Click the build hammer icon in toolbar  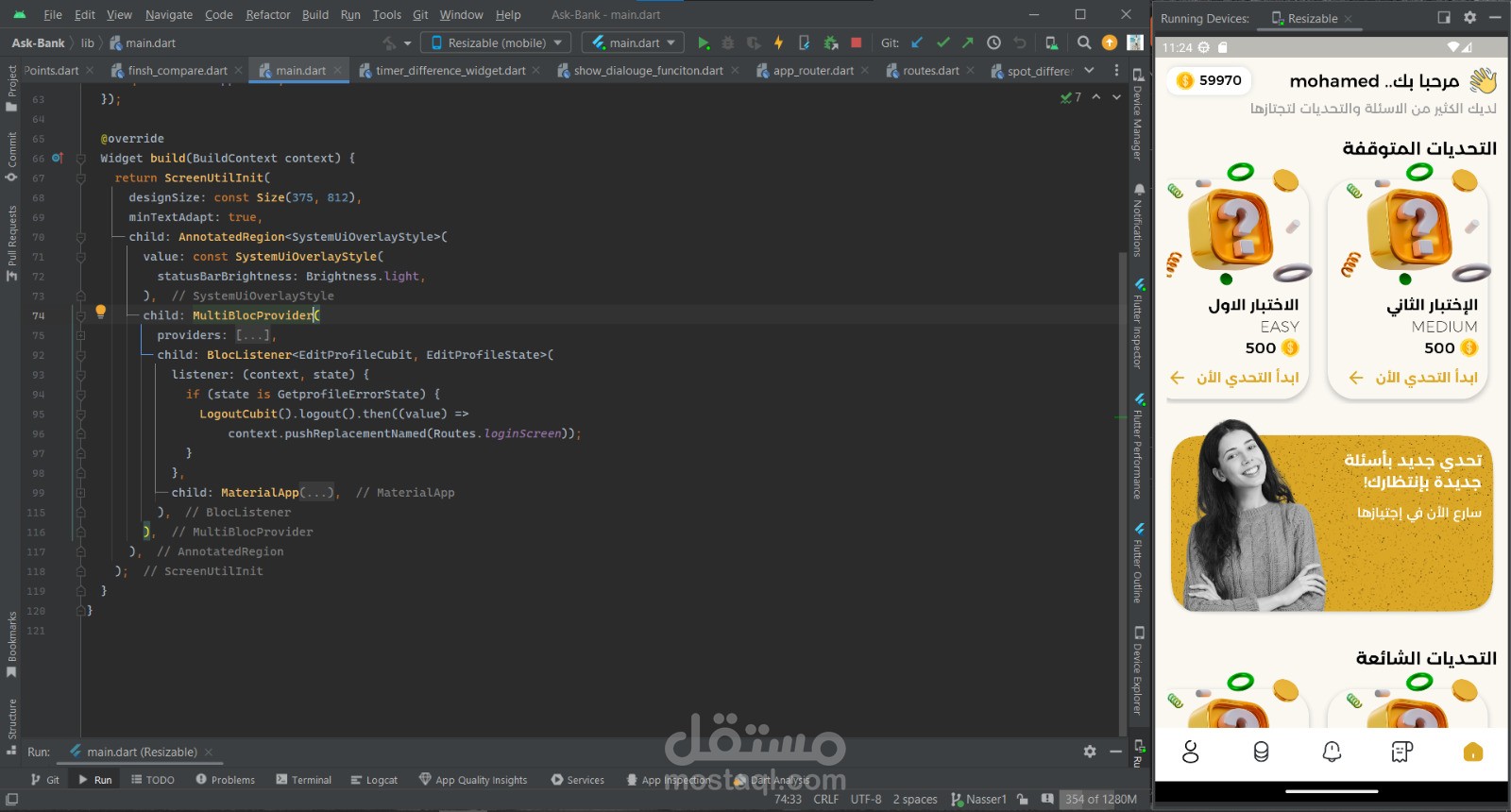click(390, 42)
